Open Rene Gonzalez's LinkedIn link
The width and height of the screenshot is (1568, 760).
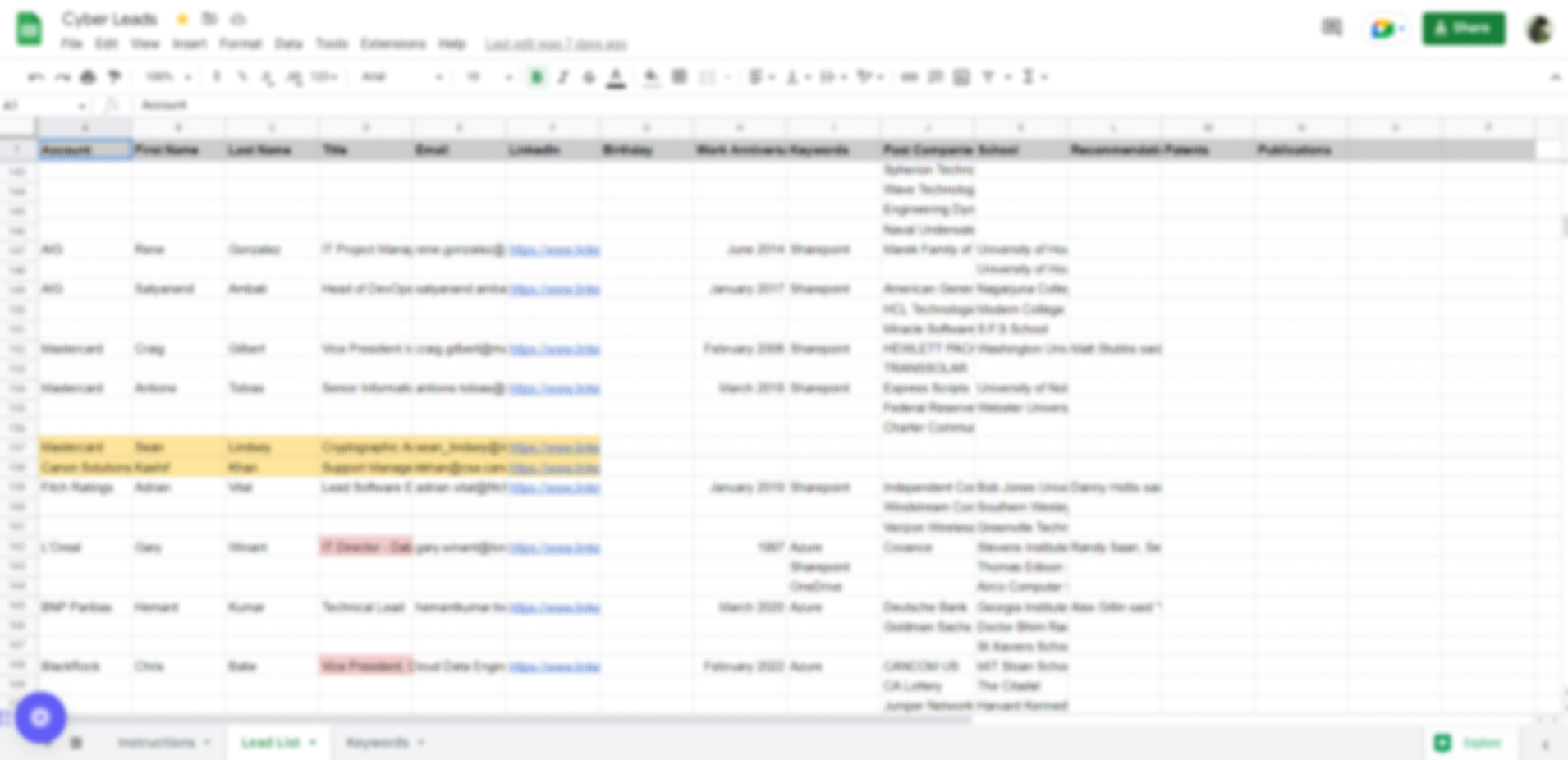554,250
